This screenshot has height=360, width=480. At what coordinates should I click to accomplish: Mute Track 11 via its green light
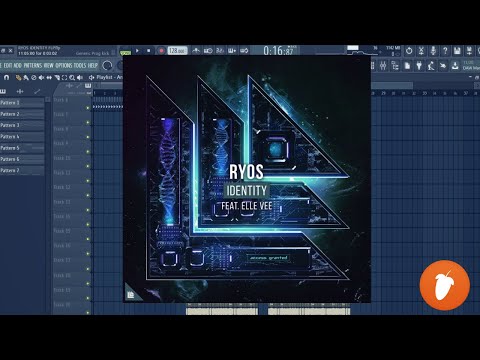click(88, 181)
